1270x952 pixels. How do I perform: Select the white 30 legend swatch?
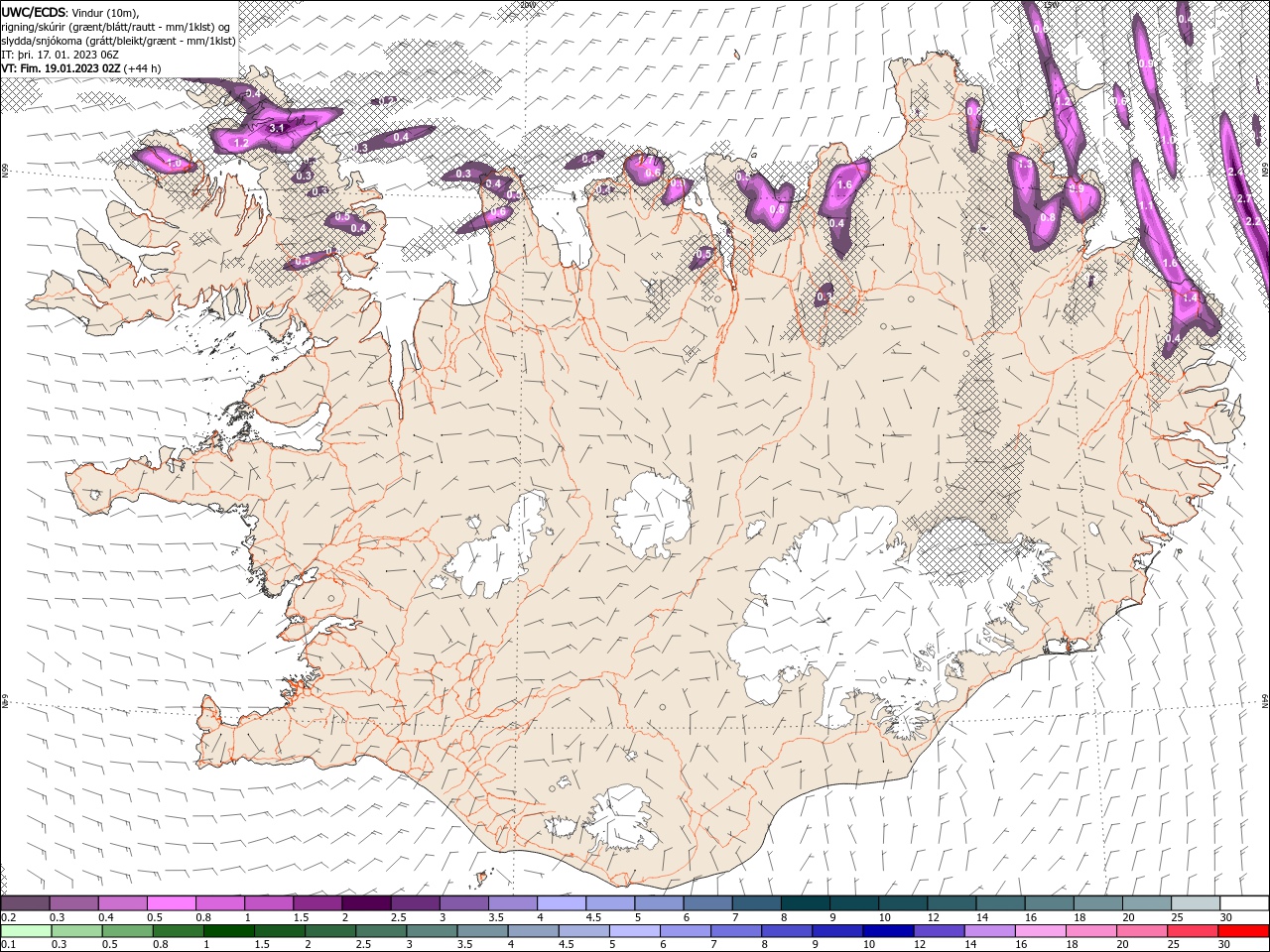[x=1244, y=903]
